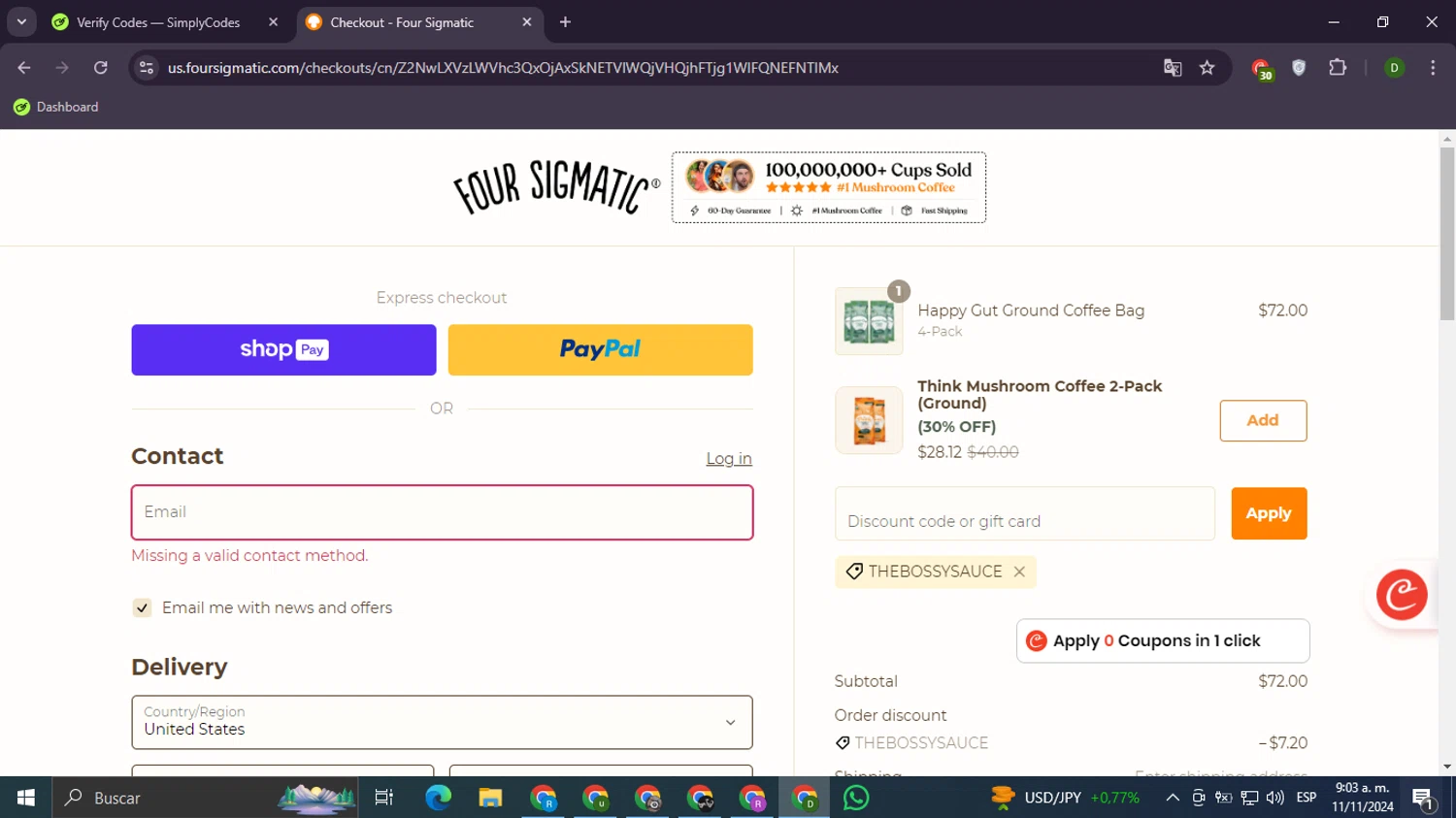Focus the Email input field
The width and height of the screenshot is (1456, 818).
pos(442,512)
